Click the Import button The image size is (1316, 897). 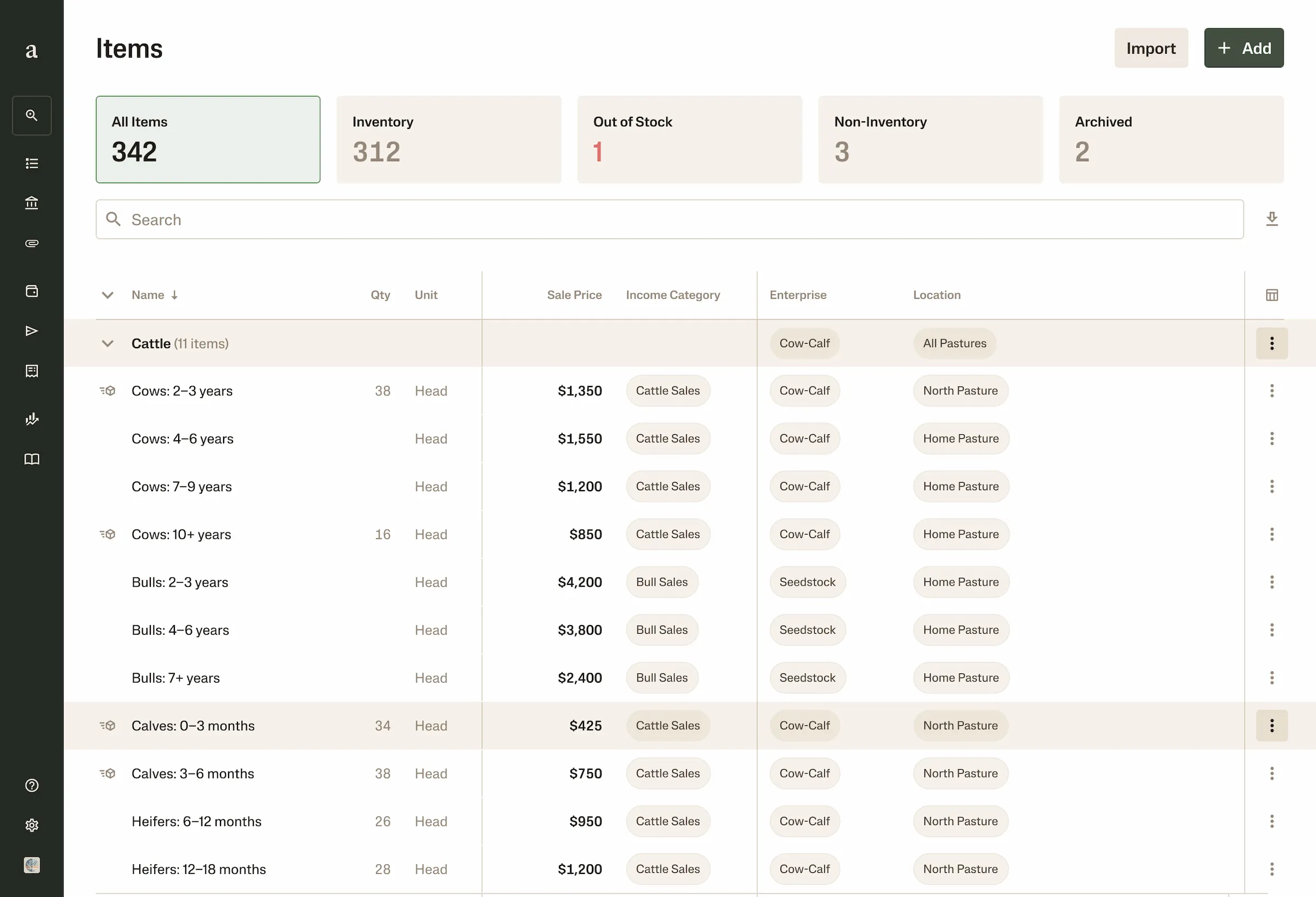click(x=1151, y=48)
